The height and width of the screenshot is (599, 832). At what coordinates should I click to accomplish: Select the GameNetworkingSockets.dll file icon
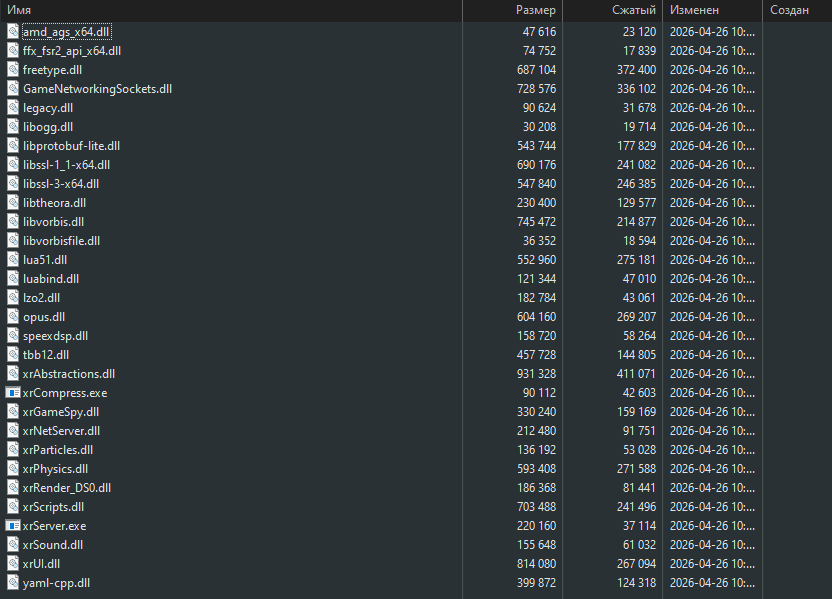pos(13,89)
